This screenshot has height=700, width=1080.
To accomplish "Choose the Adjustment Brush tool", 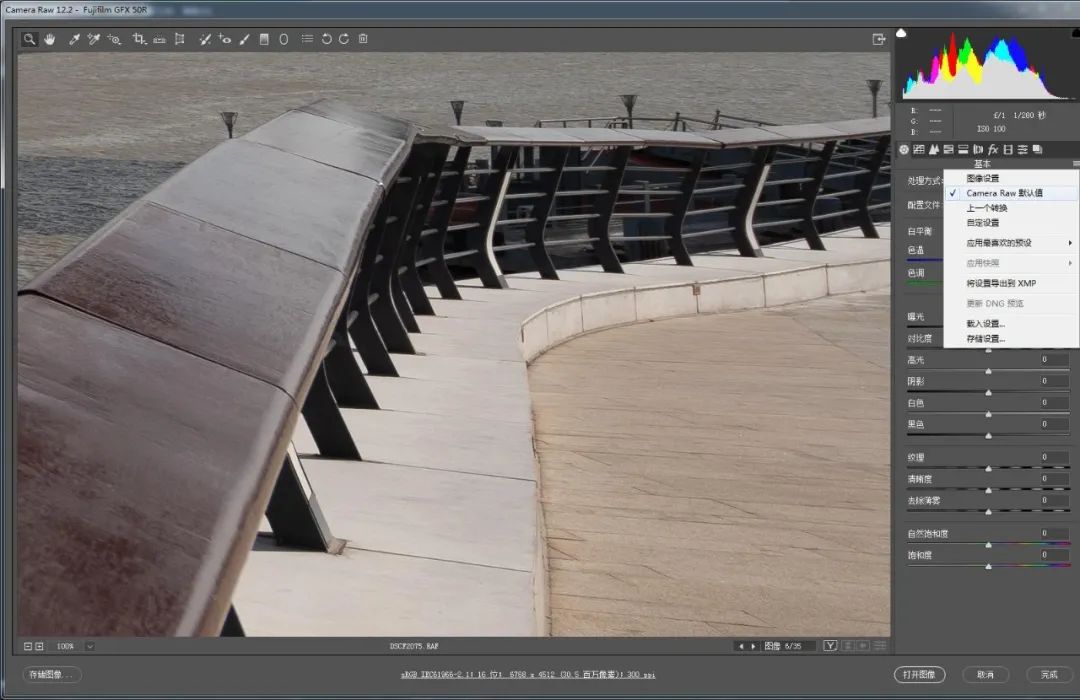I will coord(244,39).
